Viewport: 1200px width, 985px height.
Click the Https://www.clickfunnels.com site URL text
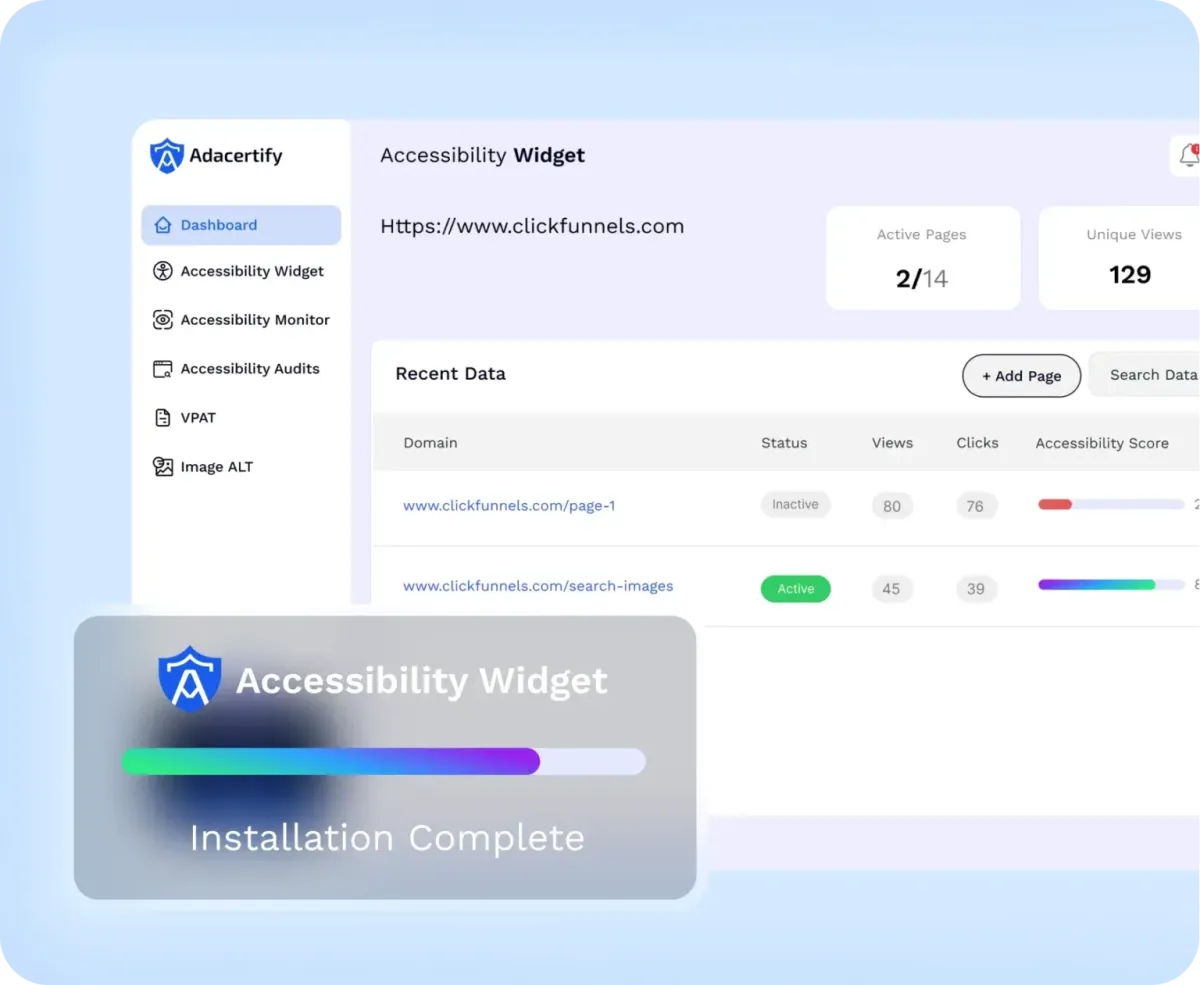coord(532,227)
